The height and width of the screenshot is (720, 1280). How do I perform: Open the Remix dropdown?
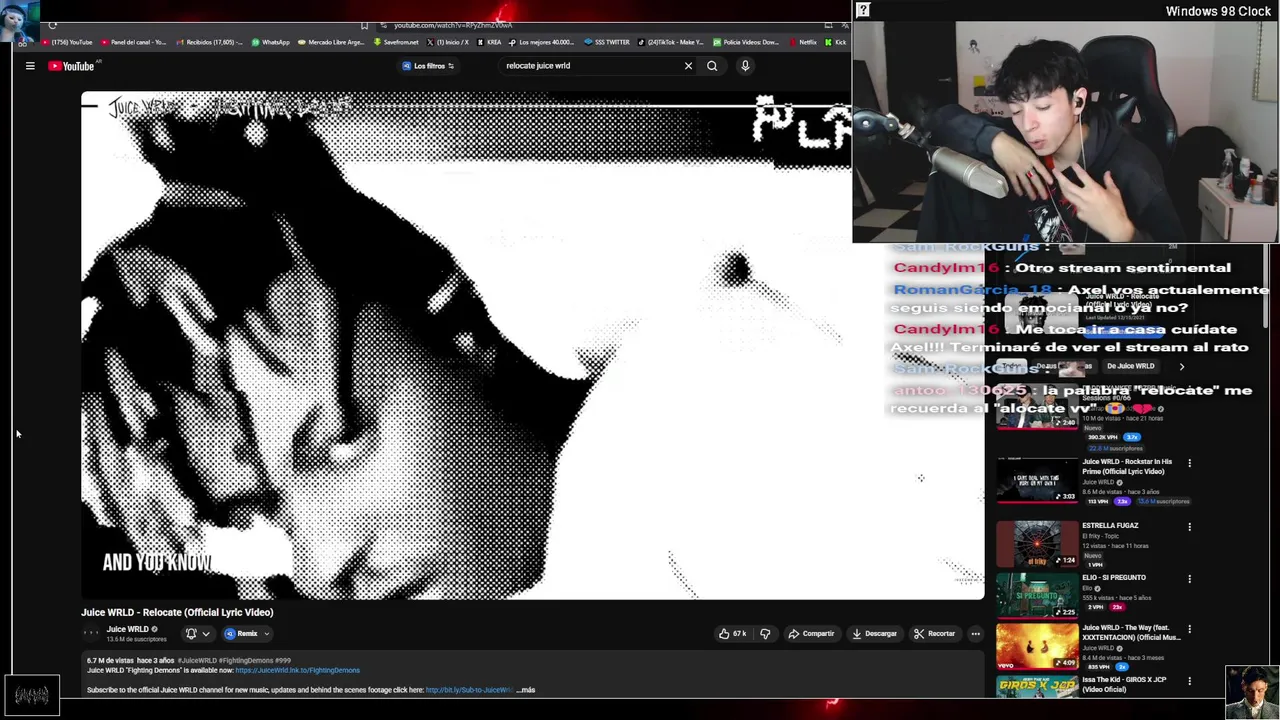tap(247, 633)
